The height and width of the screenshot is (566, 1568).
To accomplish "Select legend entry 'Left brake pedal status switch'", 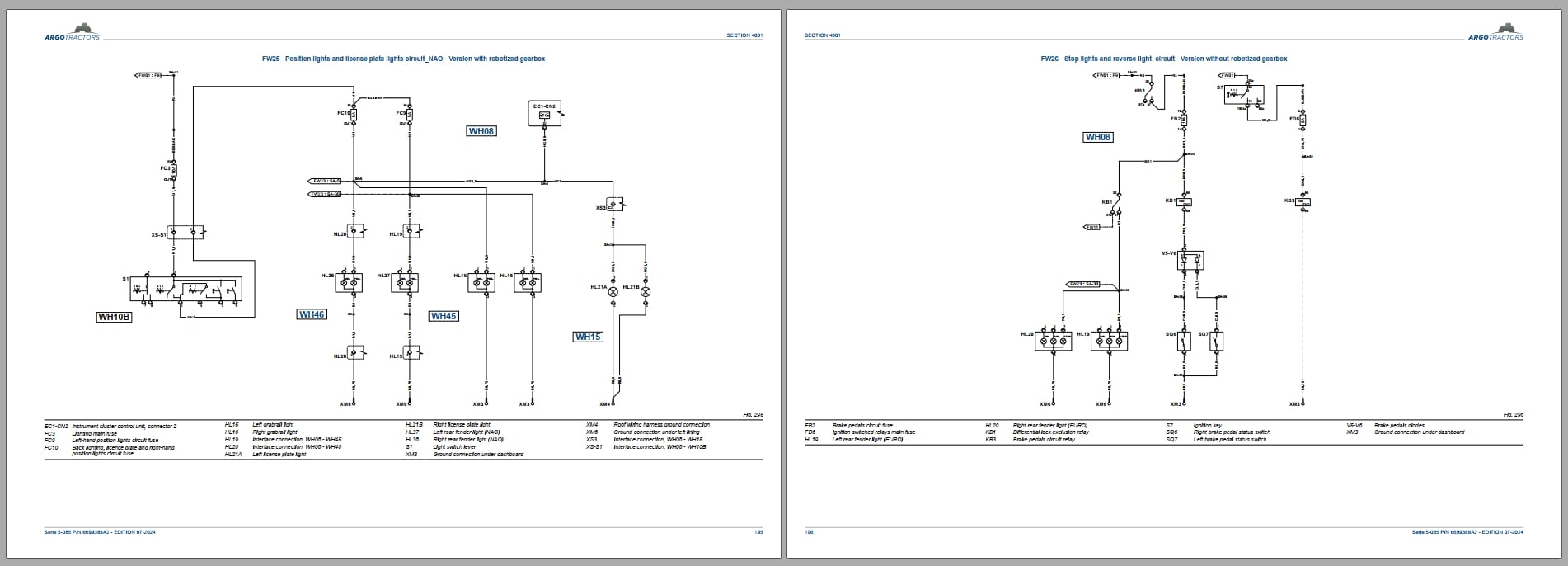I will point(1230,440).
